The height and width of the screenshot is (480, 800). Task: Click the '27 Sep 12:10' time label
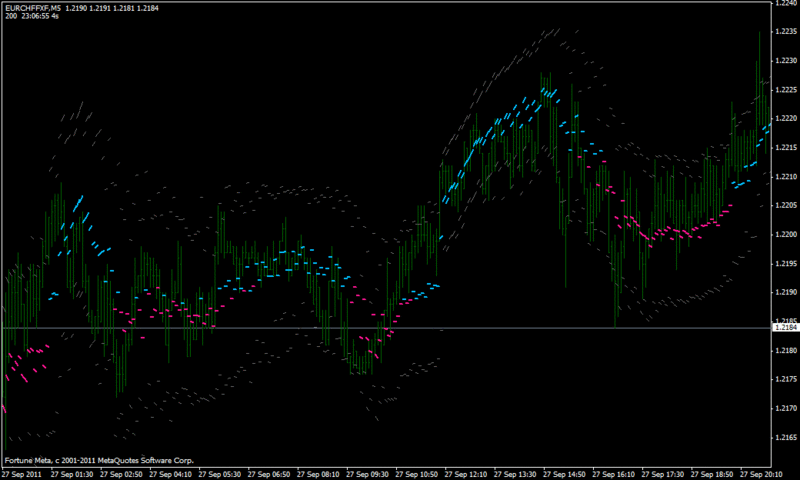pyautogui.click(x=466, y=474)
